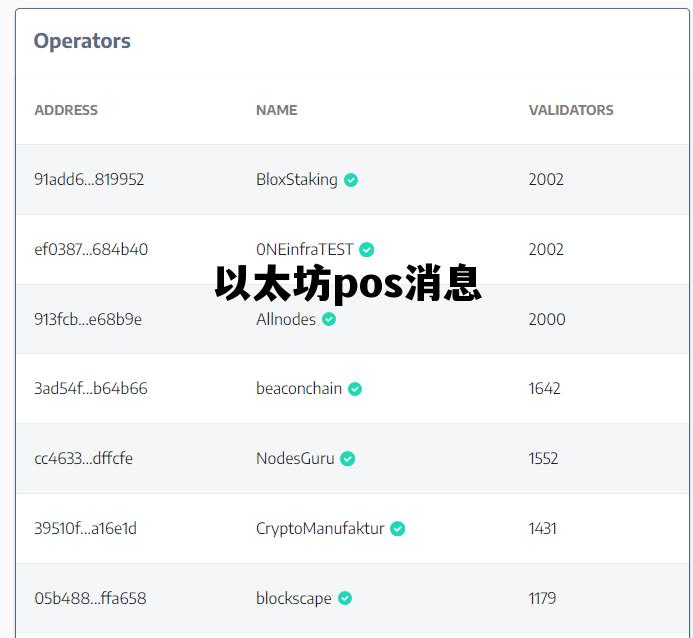Click validator count 1642 for beaconchain

(544, 388)
